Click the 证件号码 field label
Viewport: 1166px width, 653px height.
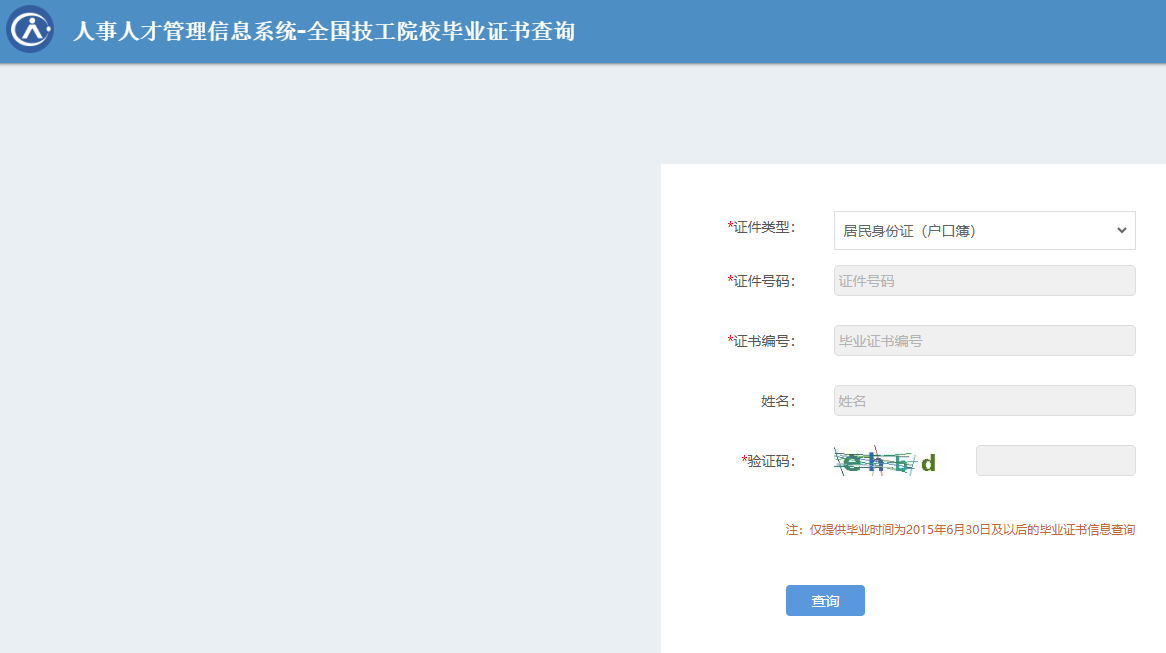764,281
